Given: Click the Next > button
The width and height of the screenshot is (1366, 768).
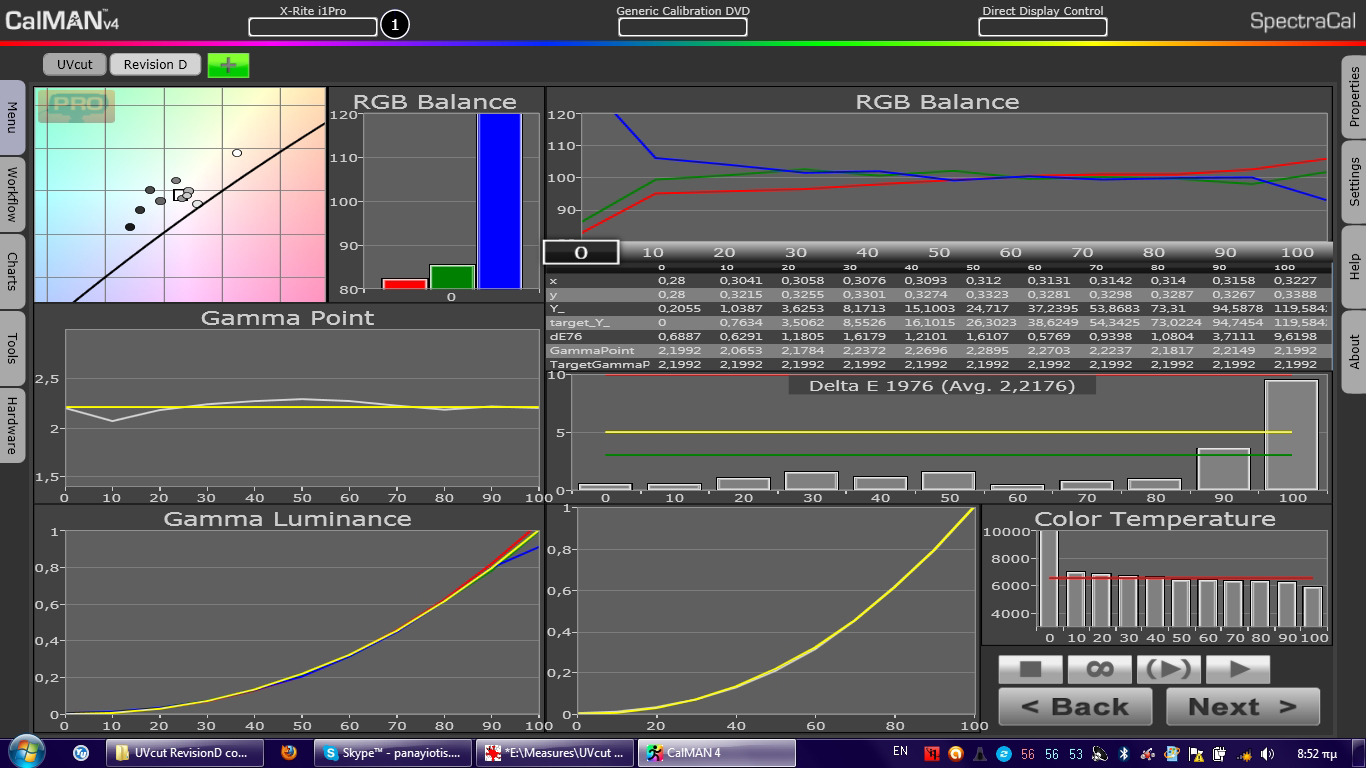Looking at the screenshot, I should pyautogui.click(x=1243, y=707).
